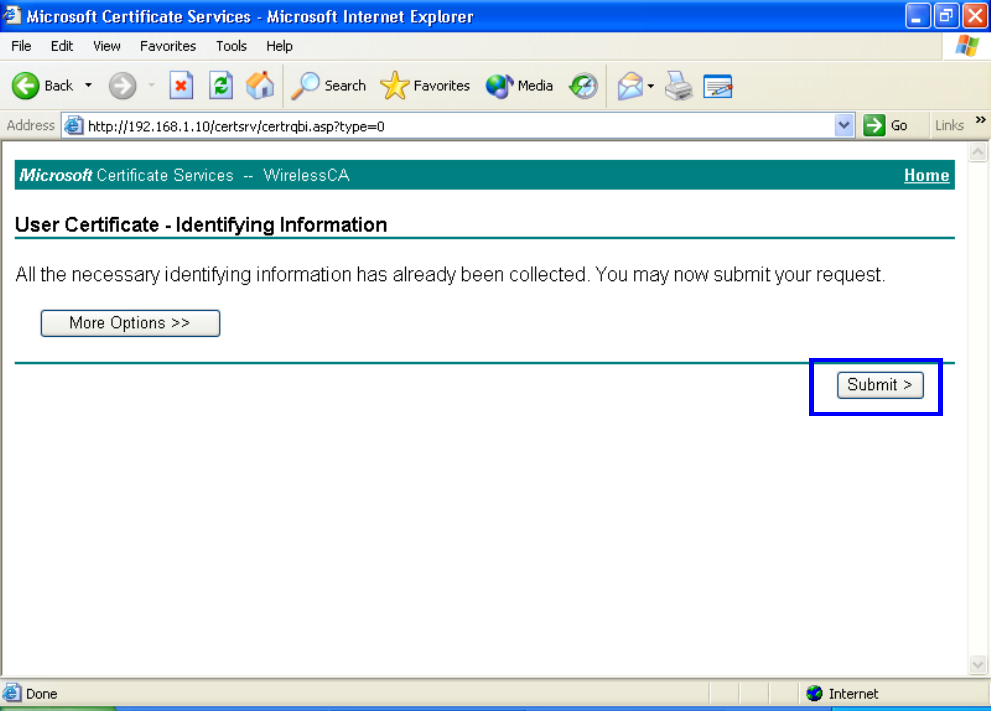Open the Tools menu
This screenshot has height=711, width=991.
pyautogui.click(x=231, y=46)
